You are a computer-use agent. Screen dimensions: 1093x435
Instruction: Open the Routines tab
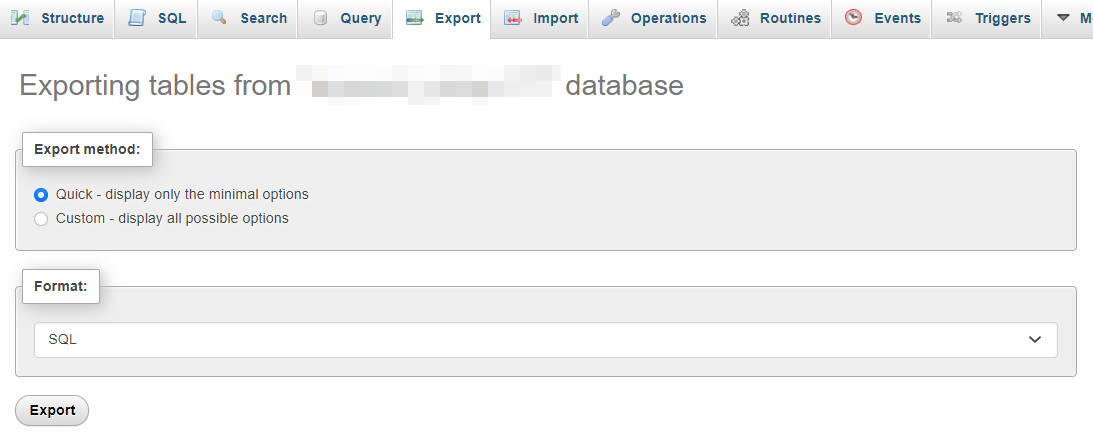click(774, 19)
